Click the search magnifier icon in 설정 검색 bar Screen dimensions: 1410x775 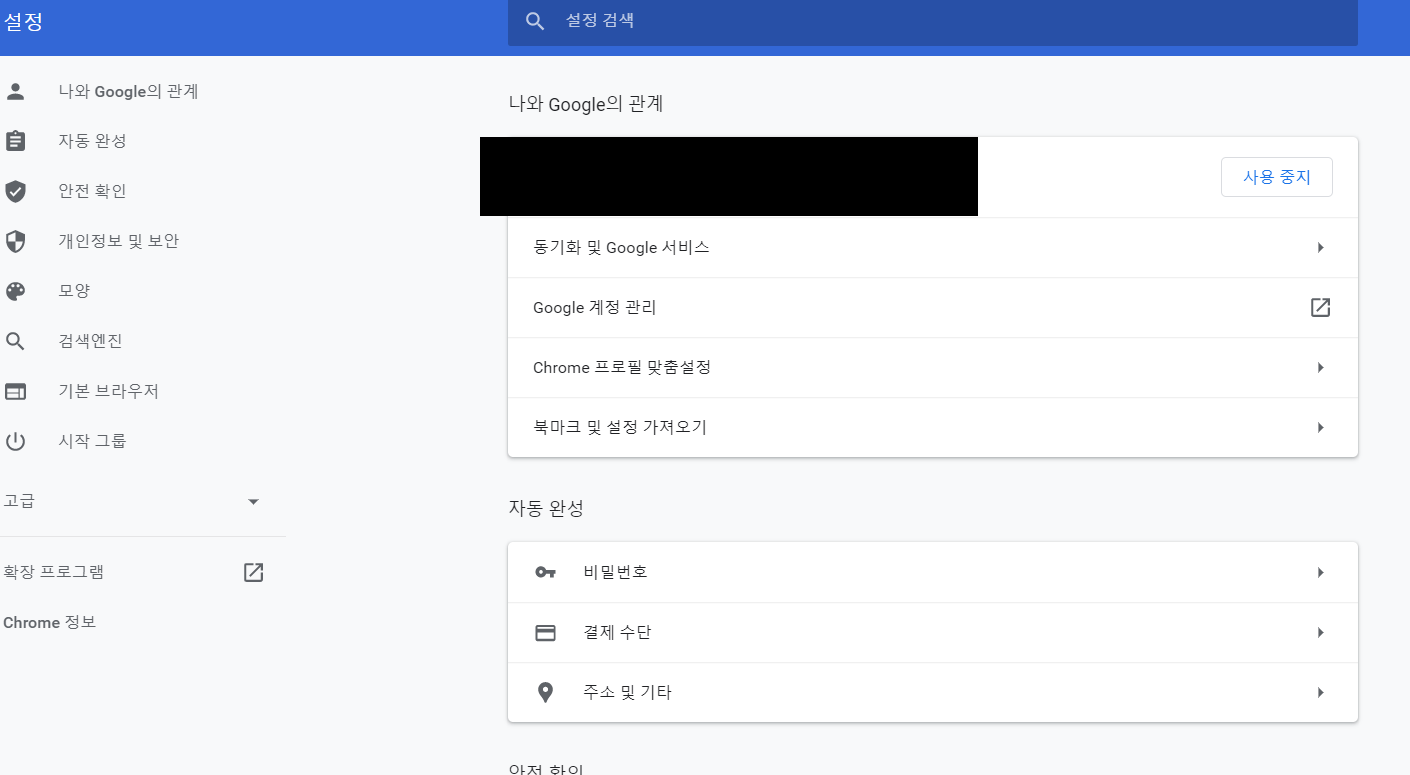click(x=536, y=21)
